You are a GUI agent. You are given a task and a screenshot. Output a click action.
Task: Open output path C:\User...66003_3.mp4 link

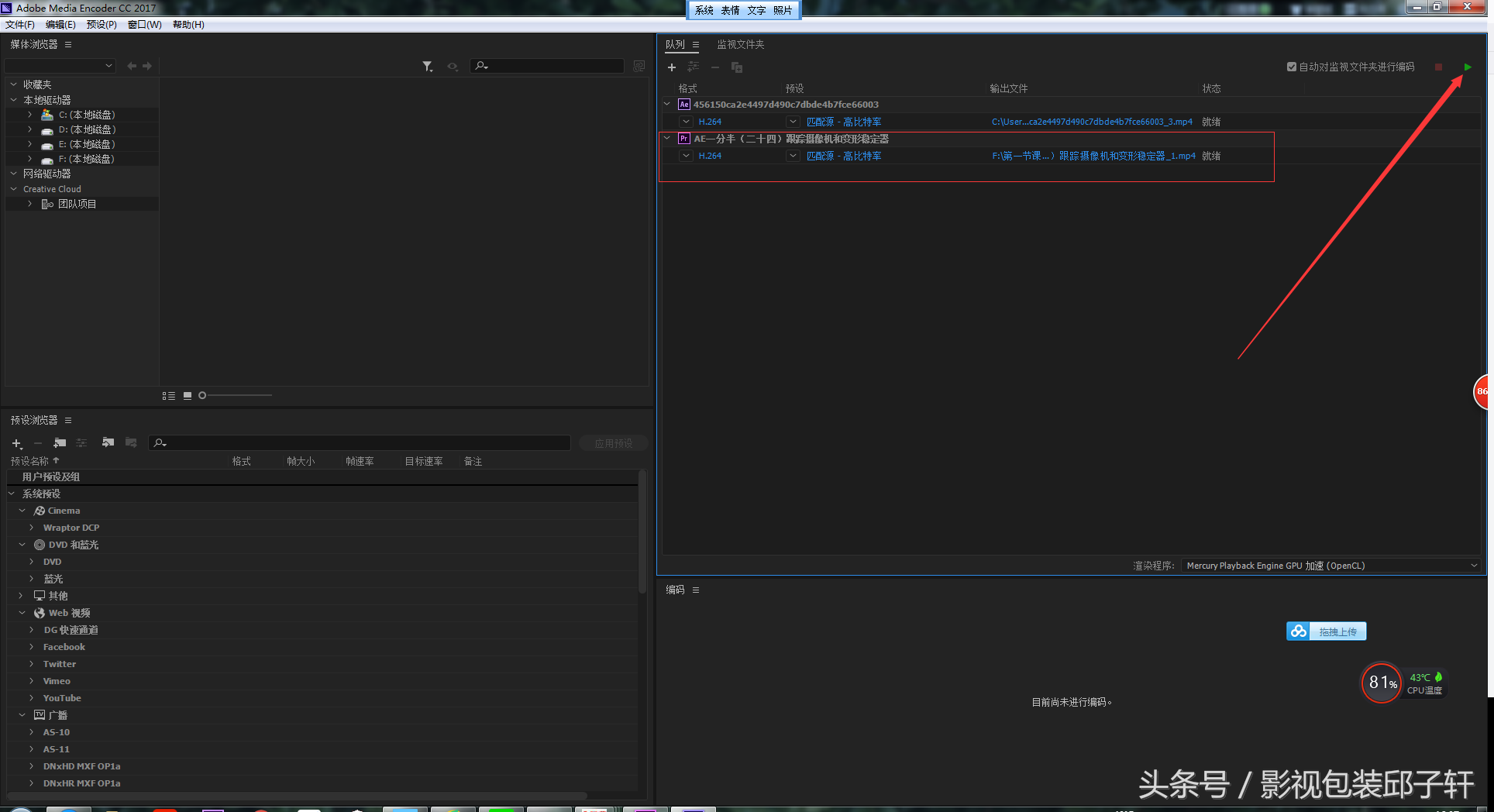[1092, 122]
